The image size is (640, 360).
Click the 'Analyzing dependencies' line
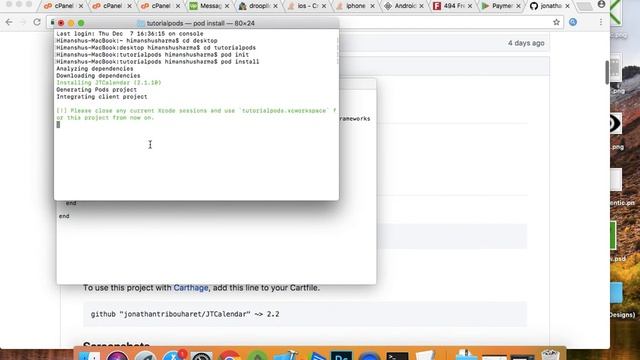[x=95, y=69]
